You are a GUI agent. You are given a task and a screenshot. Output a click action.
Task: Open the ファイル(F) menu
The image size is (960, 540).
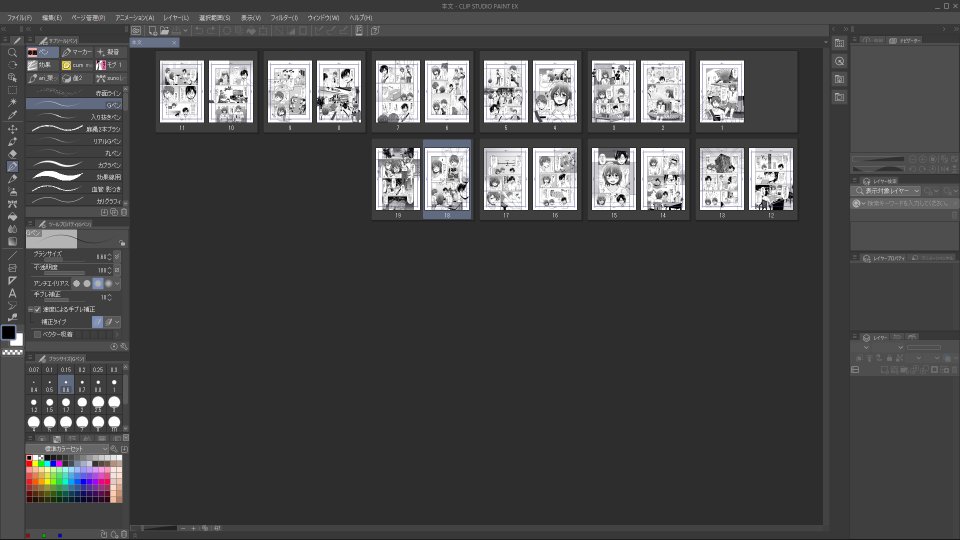(x=20, y=18)
